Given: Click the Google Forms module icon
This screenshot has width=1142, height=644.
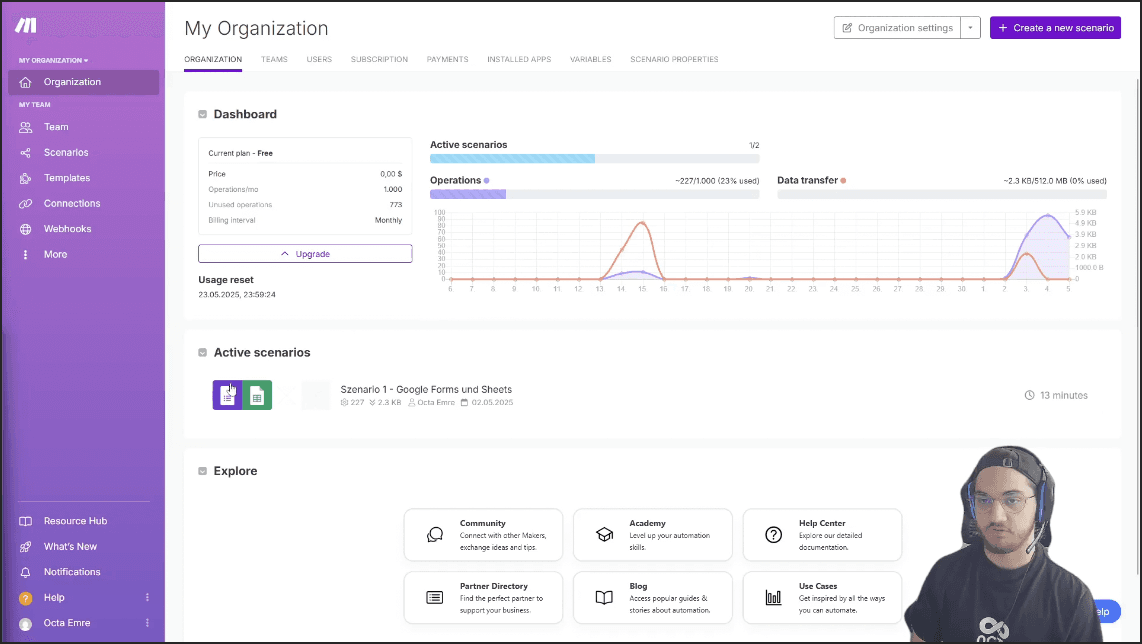Looking at the screenshot, I should pos(227,395).
